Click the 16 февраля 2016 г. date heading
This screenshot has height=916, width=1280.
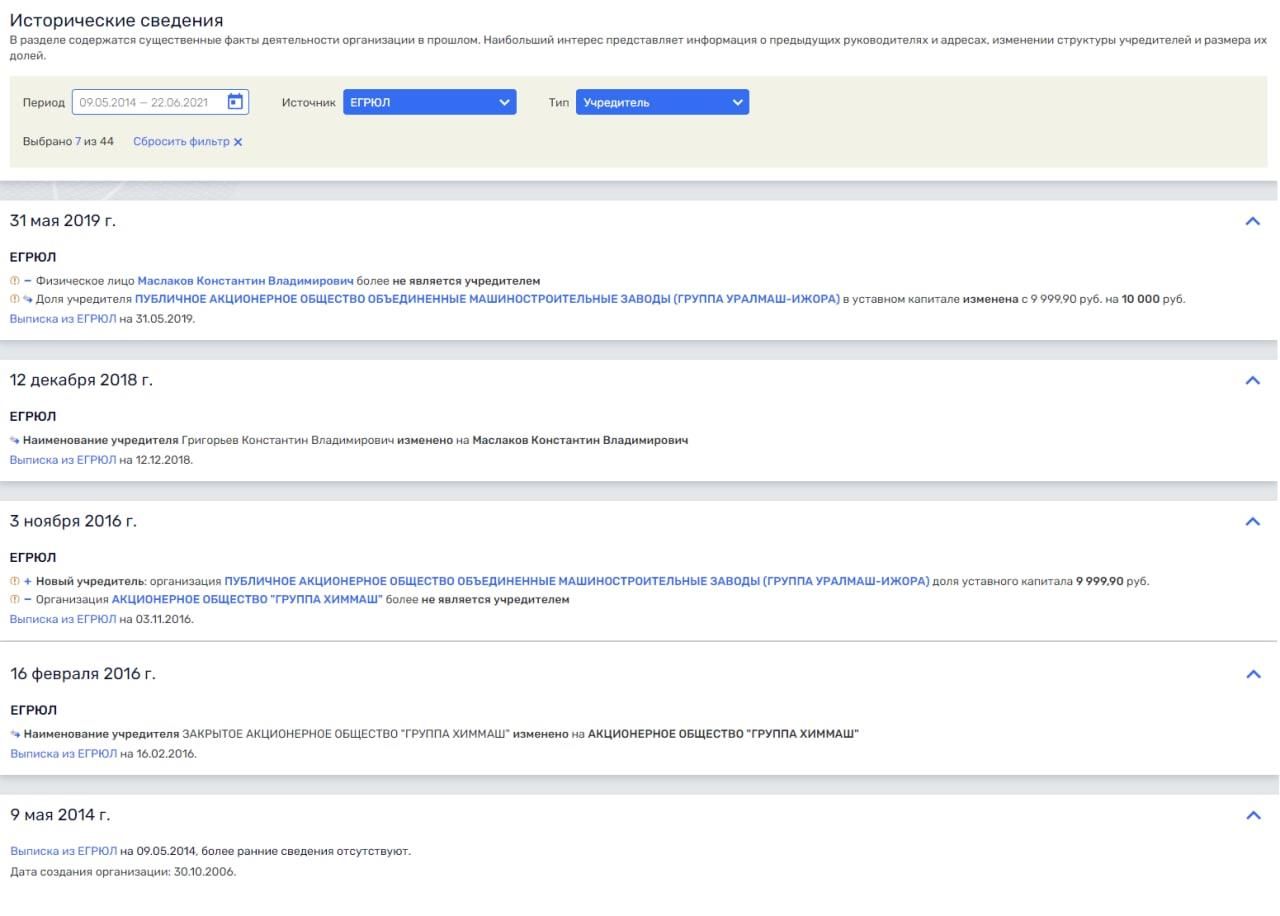tap(83, 674)
